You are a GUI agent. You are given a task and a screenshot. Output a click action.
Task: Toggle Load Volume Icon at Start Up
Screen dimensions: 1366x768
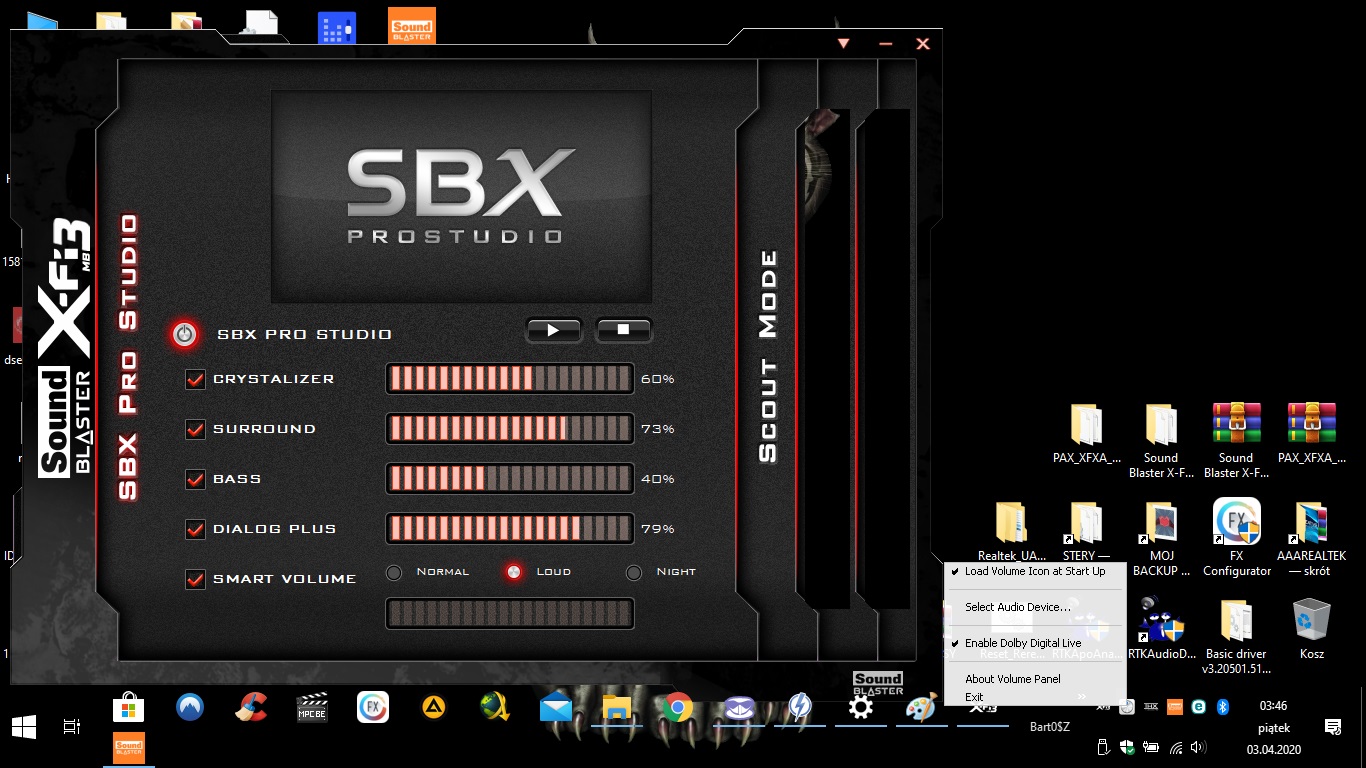coord(1035,572)
